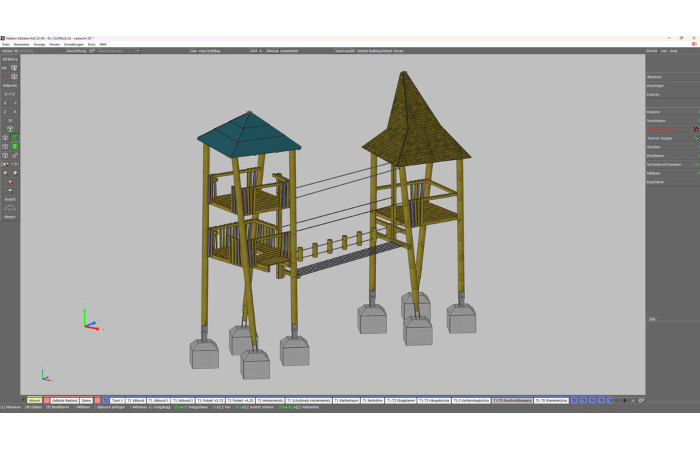Open the Beschriftung dropdown arrow

(138, 51)
